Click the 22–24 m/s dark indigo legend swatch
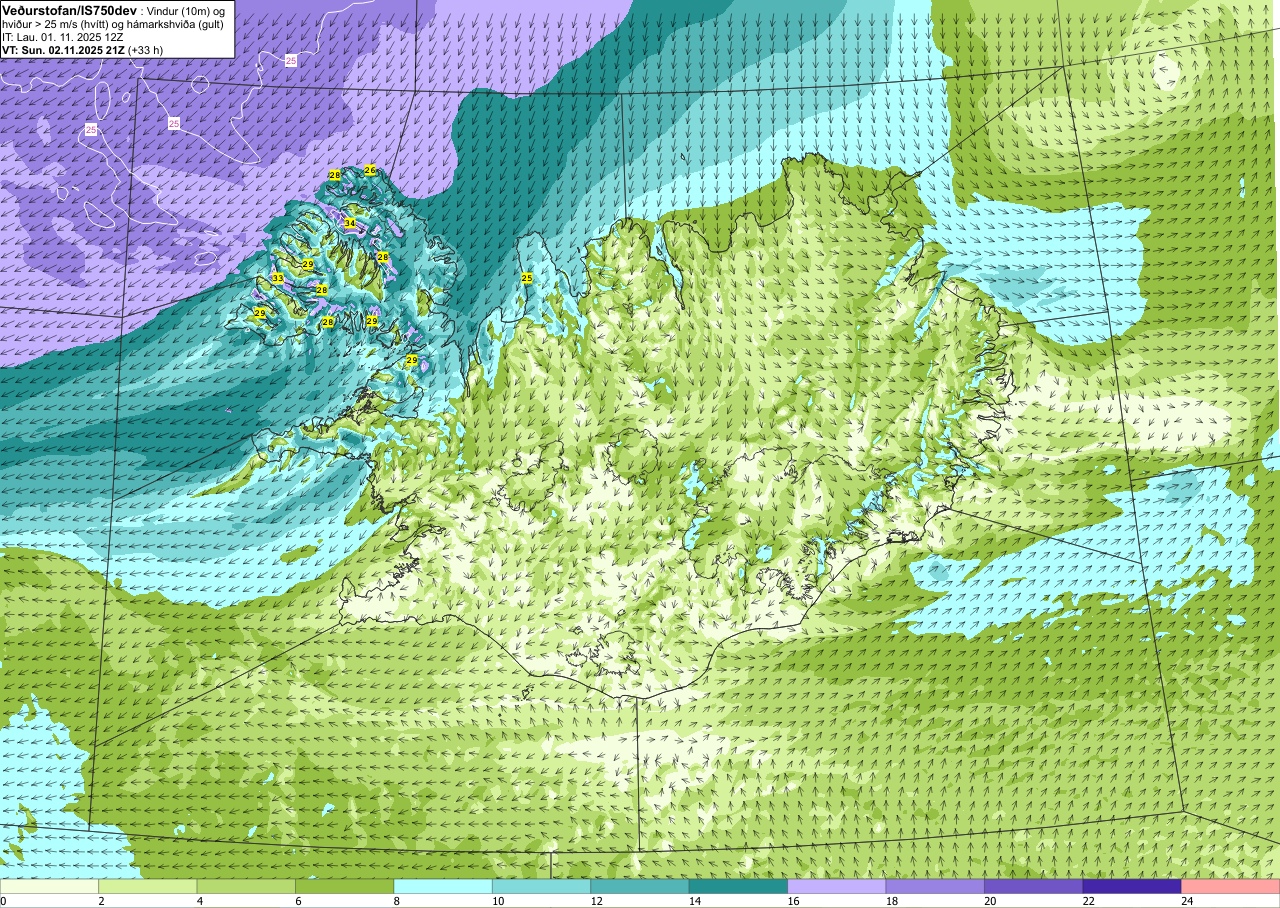Viewport: 1280px width, 908px height. 1132,886
